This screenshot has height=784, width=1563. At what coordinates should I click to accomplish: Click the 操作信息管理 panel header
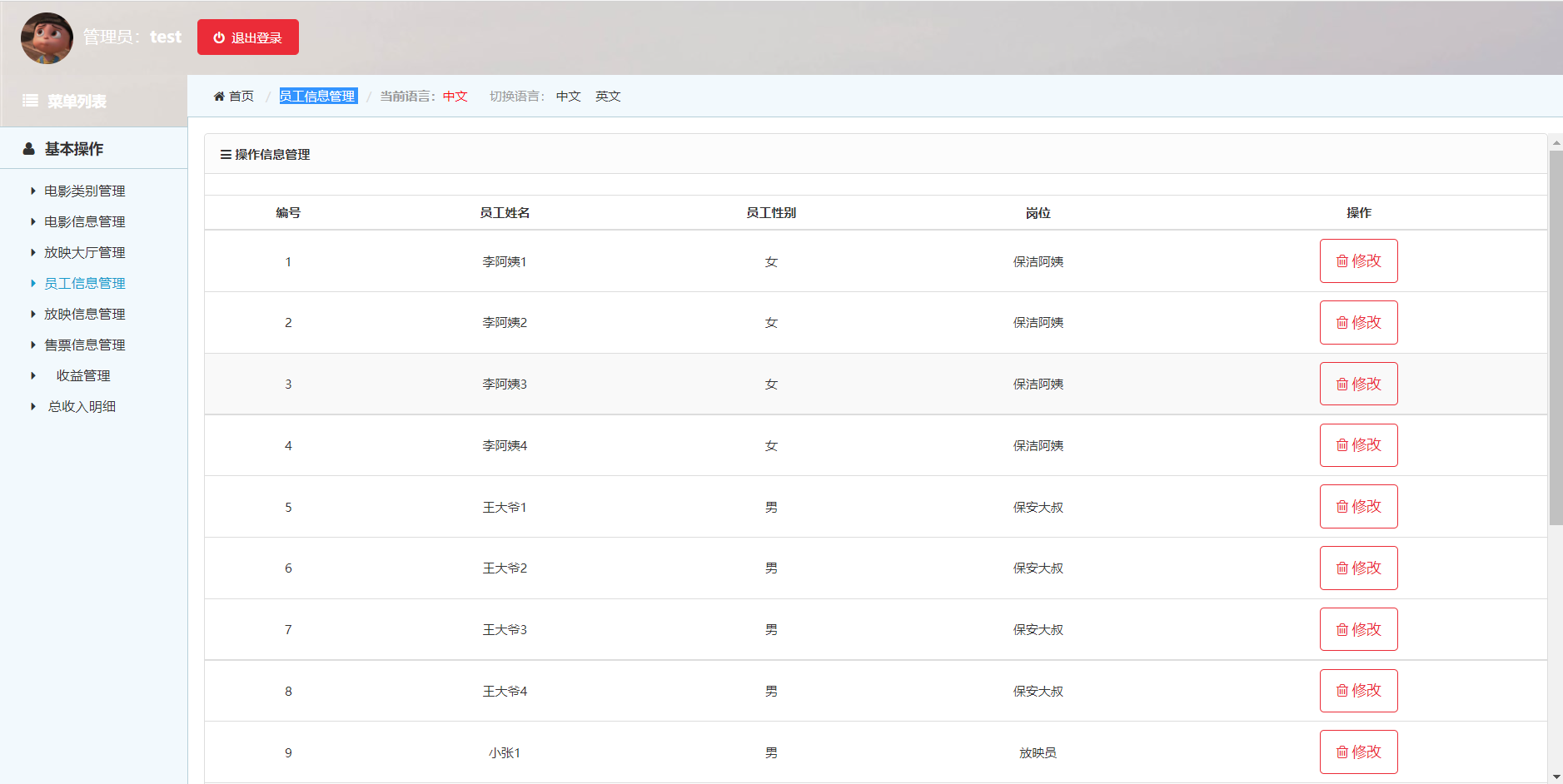pyautogui.click(x=875, y=155)
